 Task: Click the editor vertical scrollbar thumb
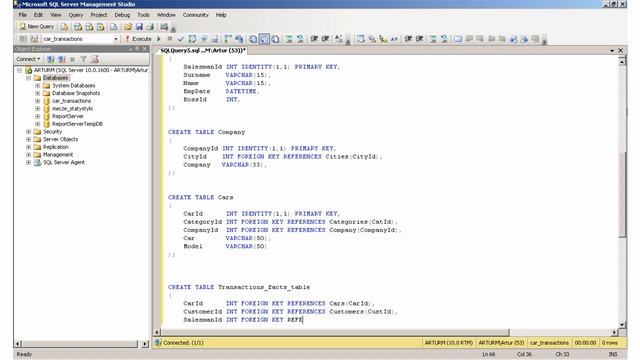point(622,194)
